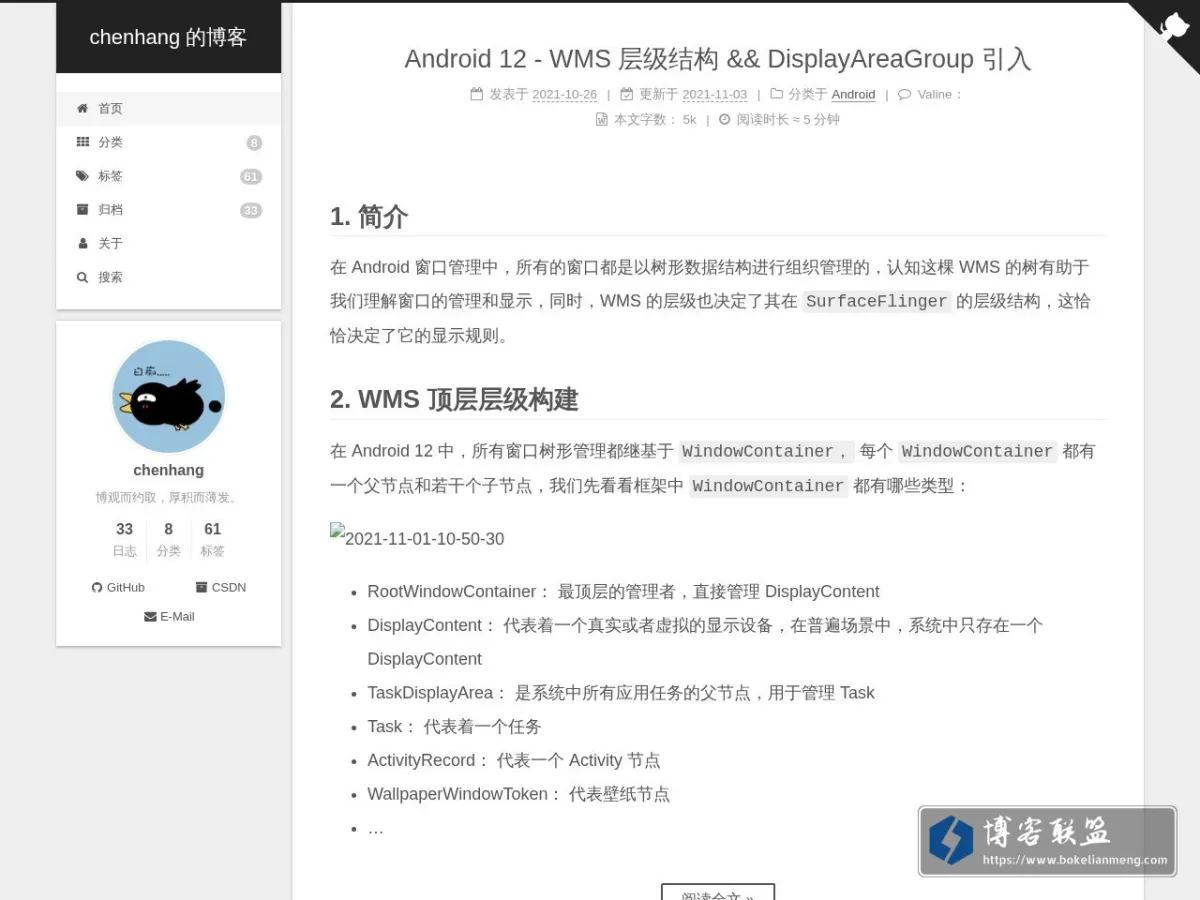Click the bullet text WallpaperWindowToken
This screenshot has height=900, width=1200.
pyautogui.click(x=457, y=794)
